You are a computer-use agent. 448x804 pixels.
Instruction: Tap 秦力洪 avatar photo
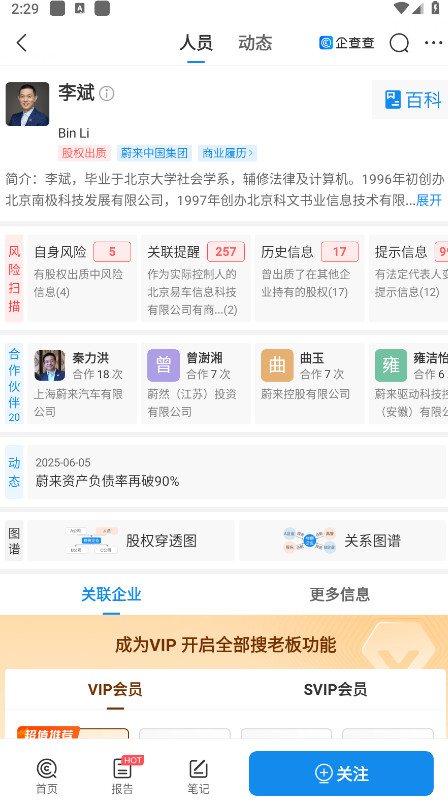tap(50, 366)
